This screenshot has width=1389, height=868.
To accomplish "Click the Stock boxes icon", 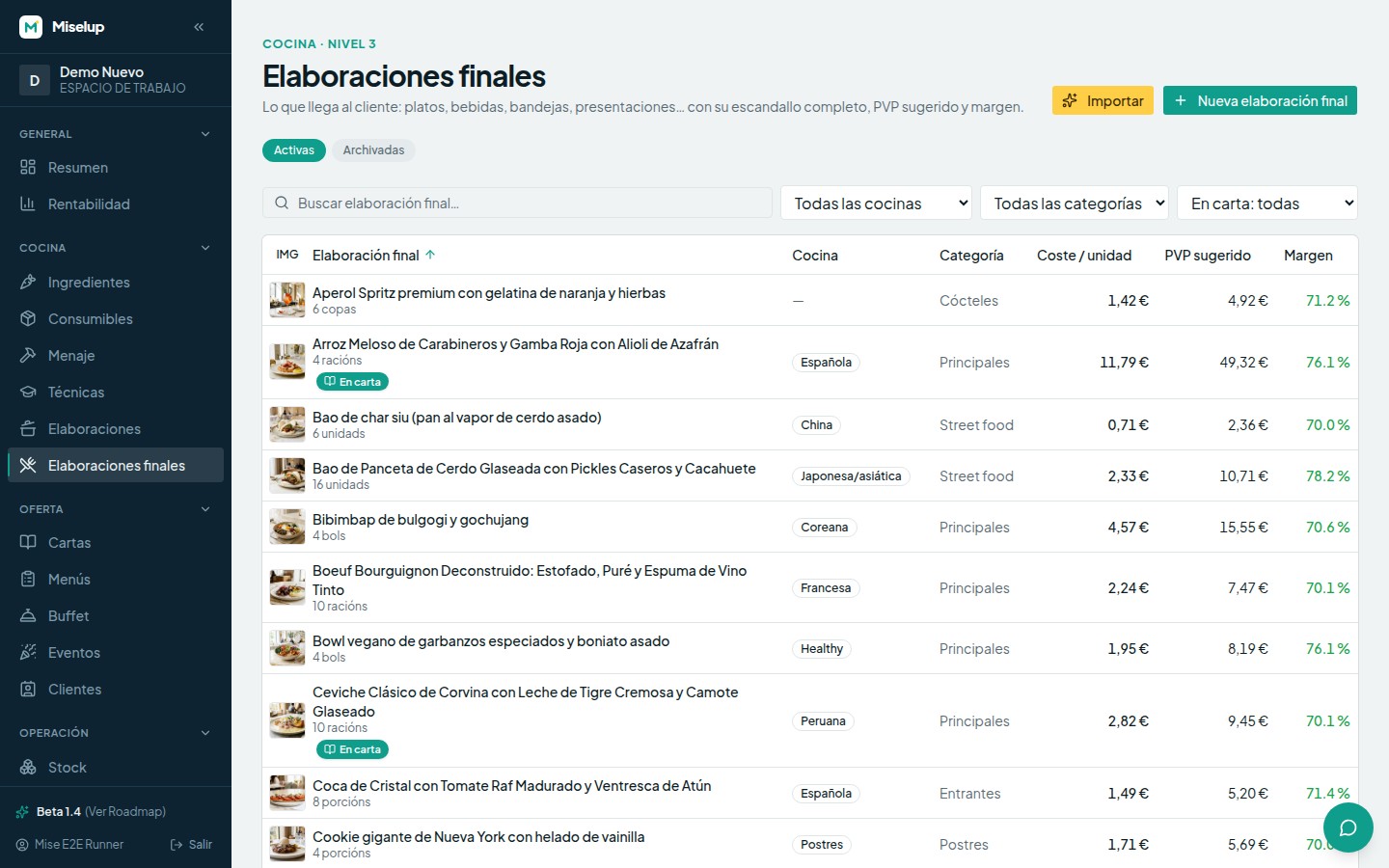I will point(28,767).
